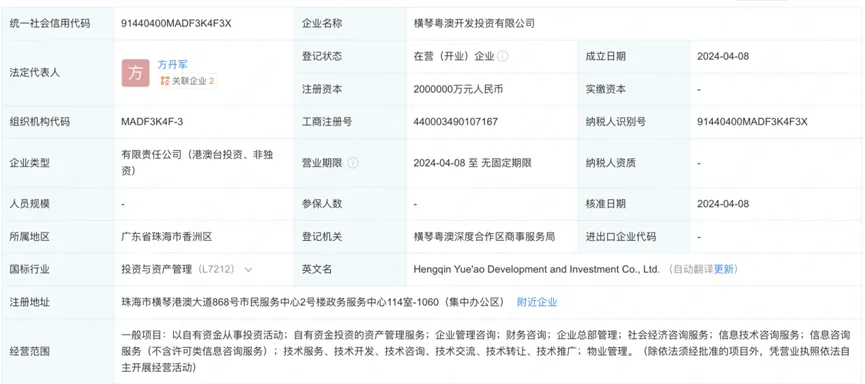Image resolution: width=865 pixels, height=384 pixels.
Task: Select the red 方 avatar thumbnail
Action: point(136,73)
